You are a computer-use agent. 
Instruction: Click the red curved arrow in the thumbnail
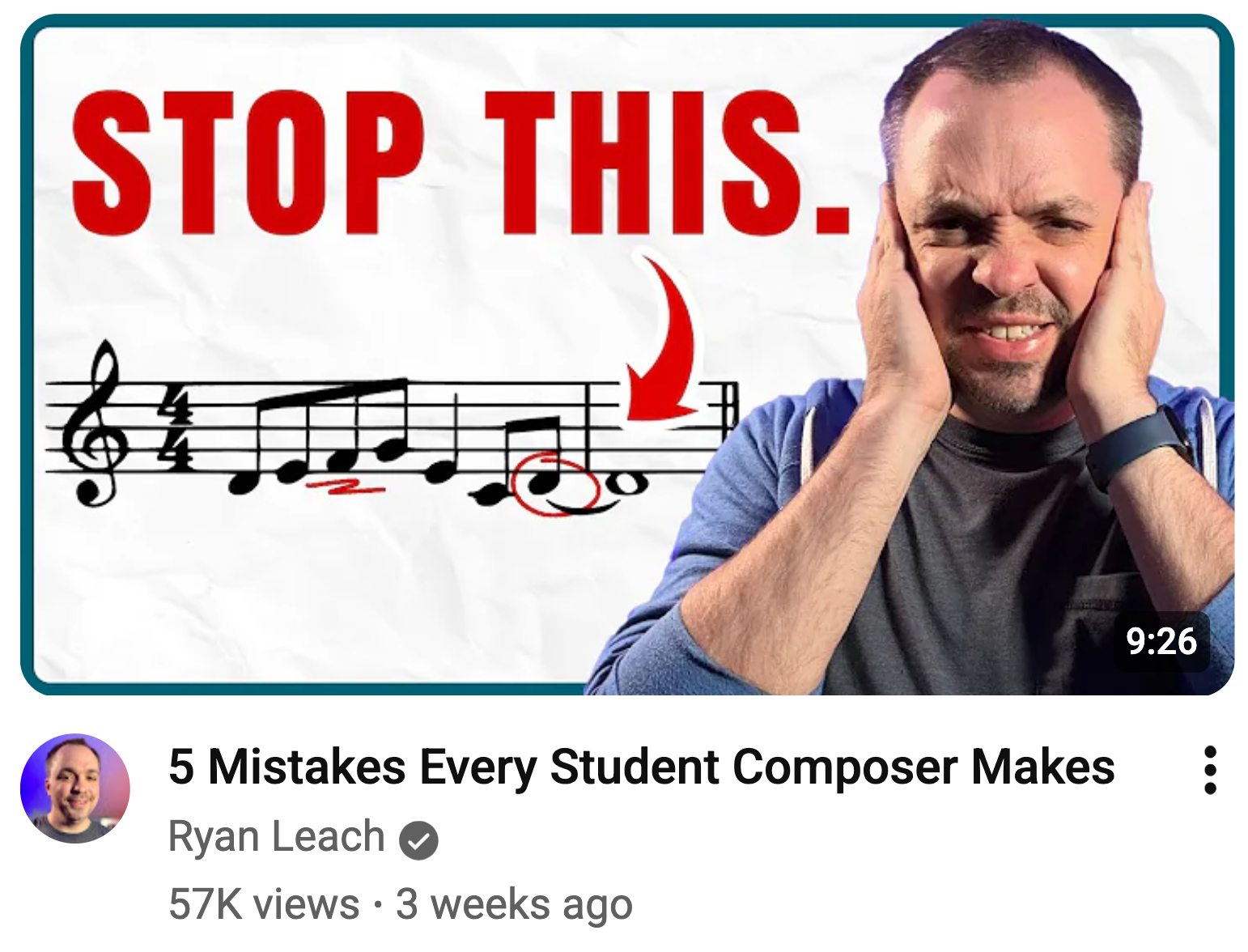(x=661, y=340)
